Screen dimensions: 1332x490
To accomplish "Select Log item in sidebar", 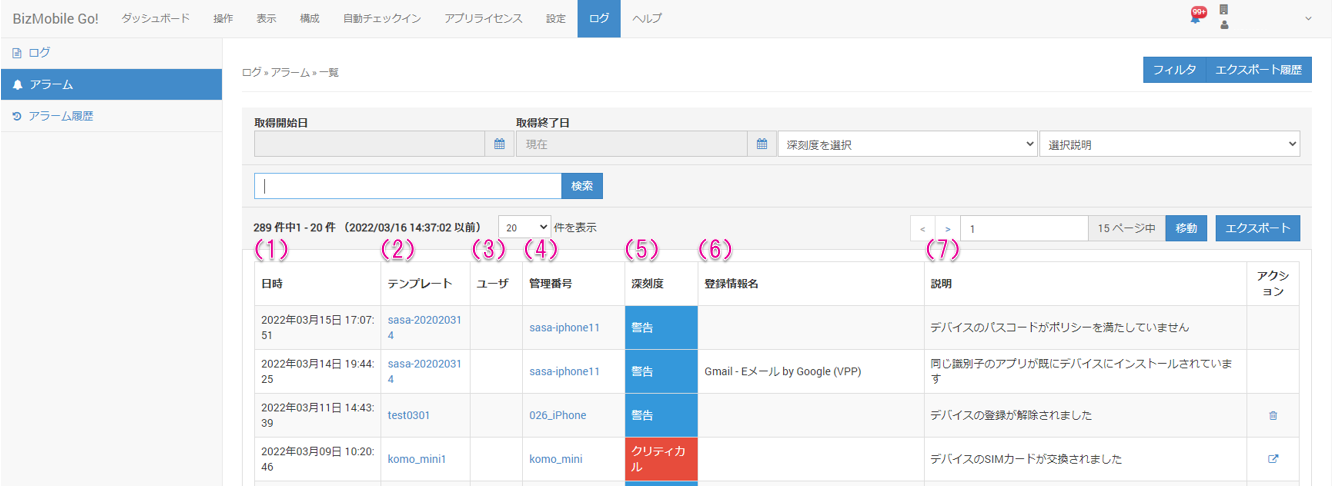I will [x=39, y=52].
